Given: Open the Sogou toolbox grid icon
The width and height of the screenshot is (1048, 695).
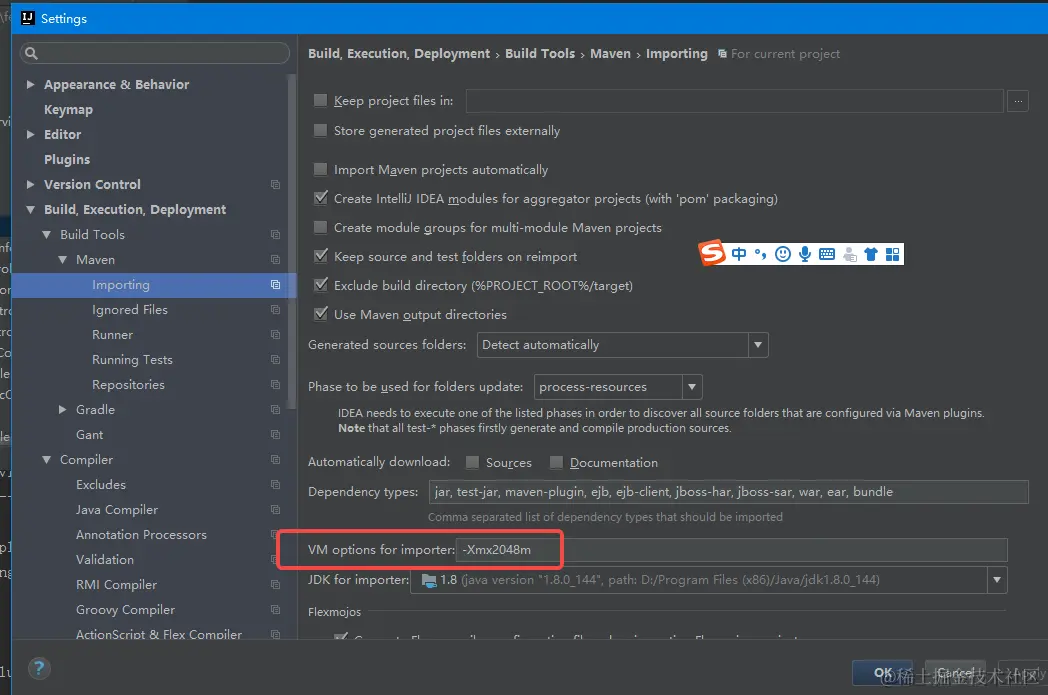Looking at the screenshot, I should (x=892, y=254).
